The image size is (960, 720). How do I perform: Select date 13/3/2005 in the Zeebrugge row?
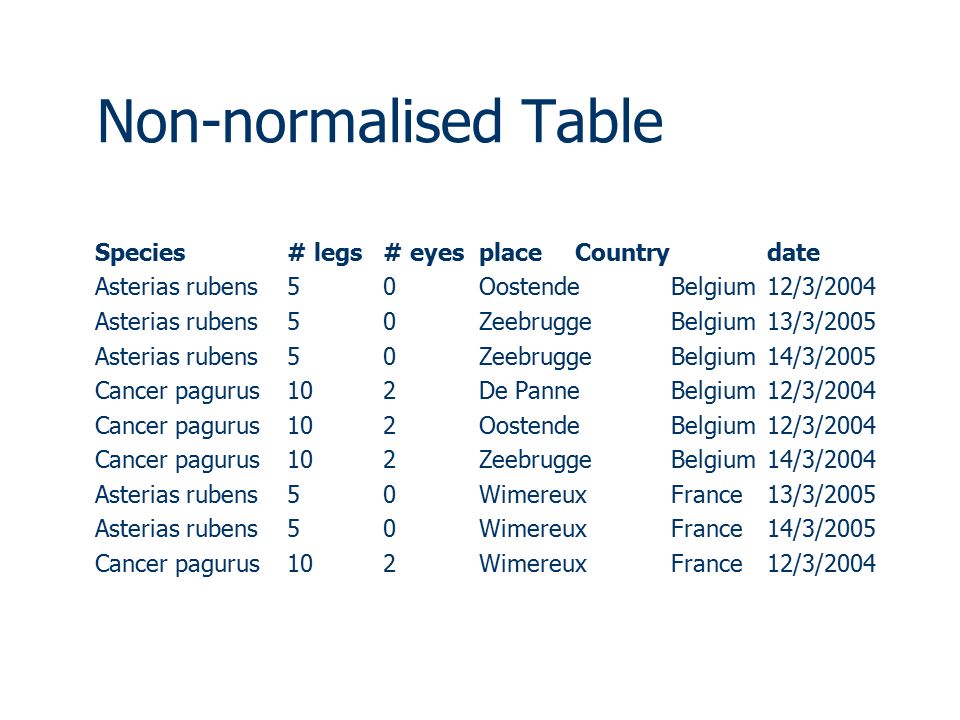click(x=821, y=321)
